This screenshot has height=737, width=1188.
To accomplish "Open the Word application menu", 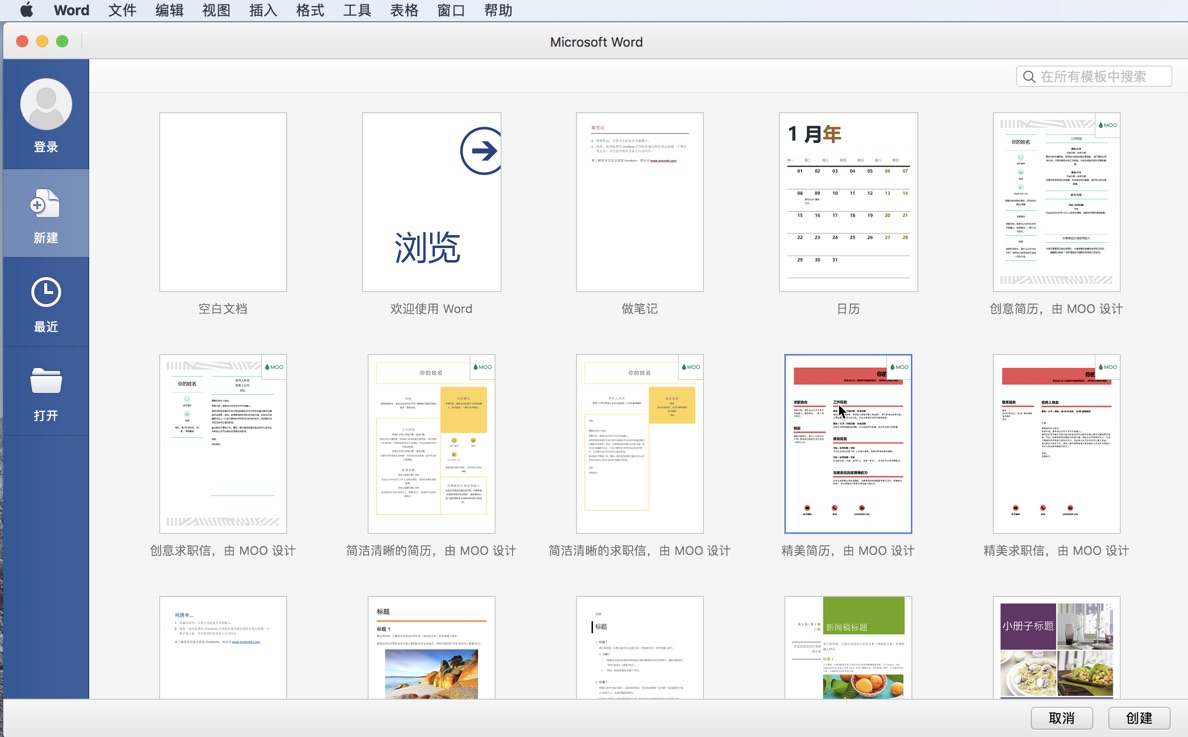I will (71, 10).
